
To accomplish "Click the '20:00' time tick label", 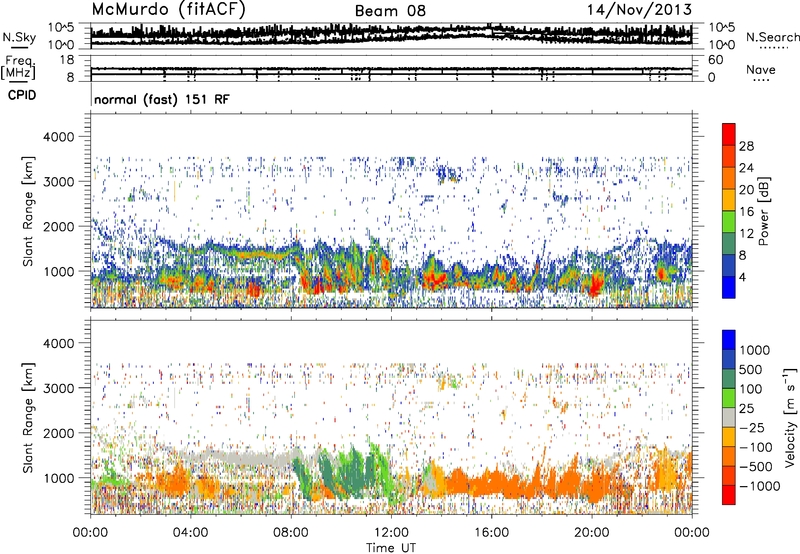I will (x=592, y=533).
